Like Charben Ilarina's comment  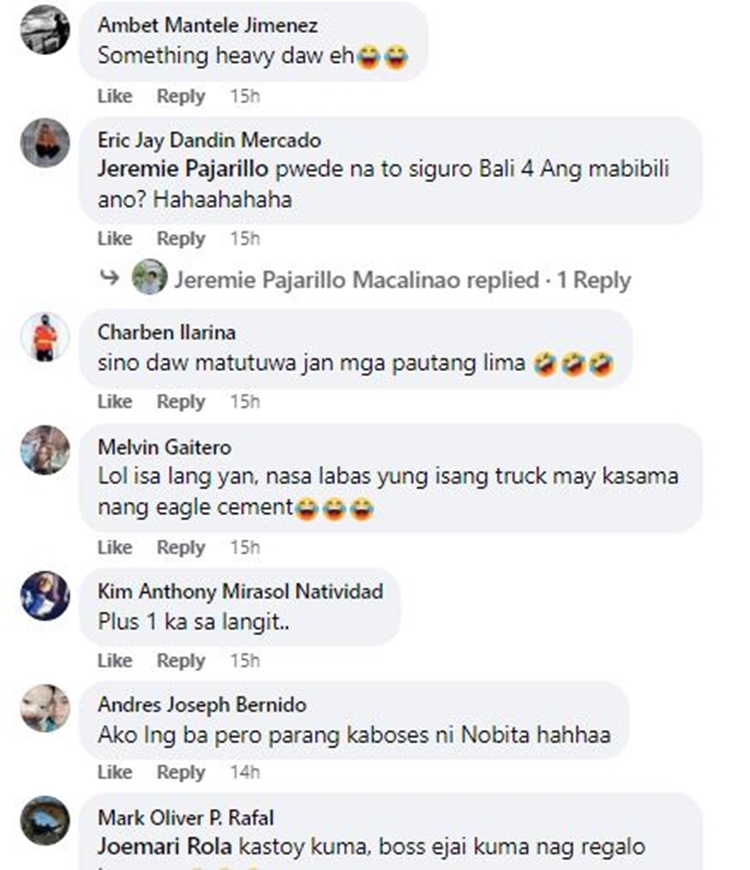(x=115, y=402)
